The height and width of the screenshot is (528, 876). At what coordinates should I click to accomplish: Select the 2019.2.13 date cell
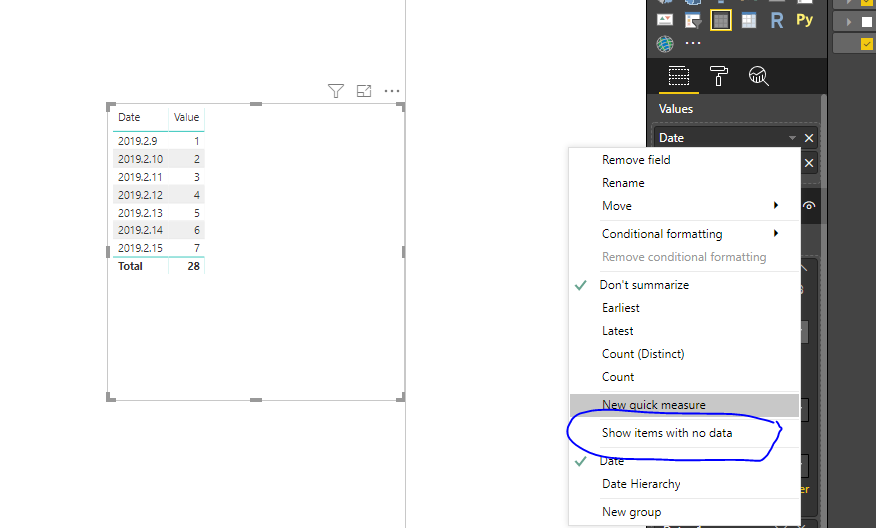140,212
